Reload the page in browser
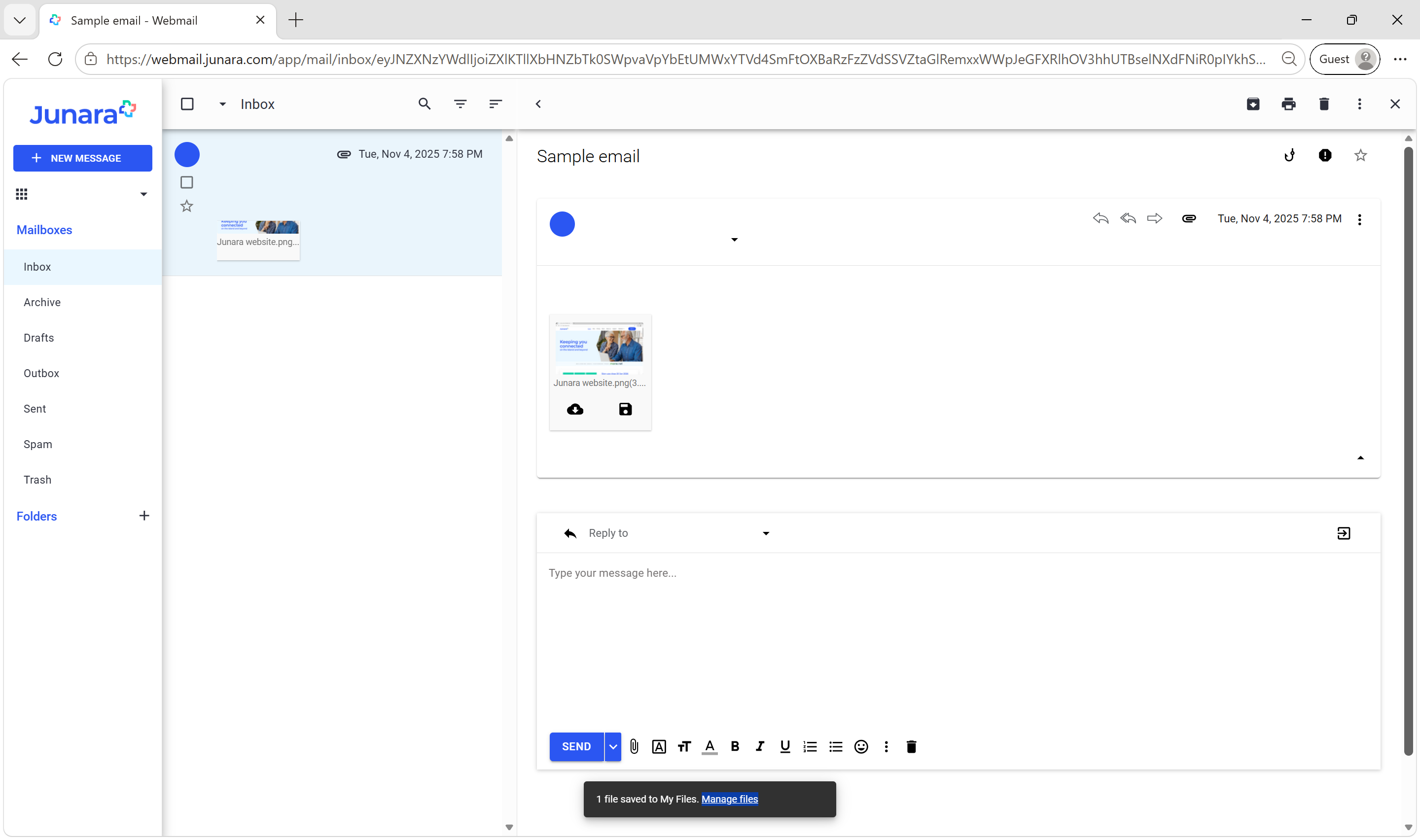The image size is (1420, 840). click(x=55, y=59)
